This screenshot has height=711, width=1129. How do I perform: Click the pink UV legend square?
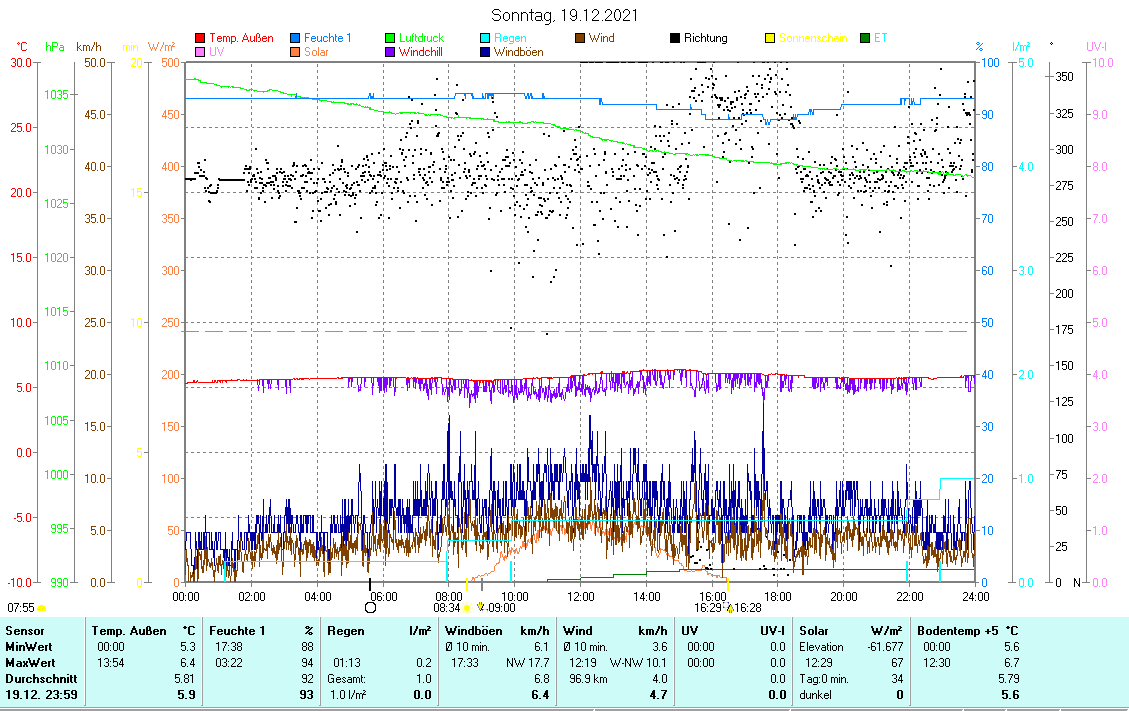click(x=200, y=52)
